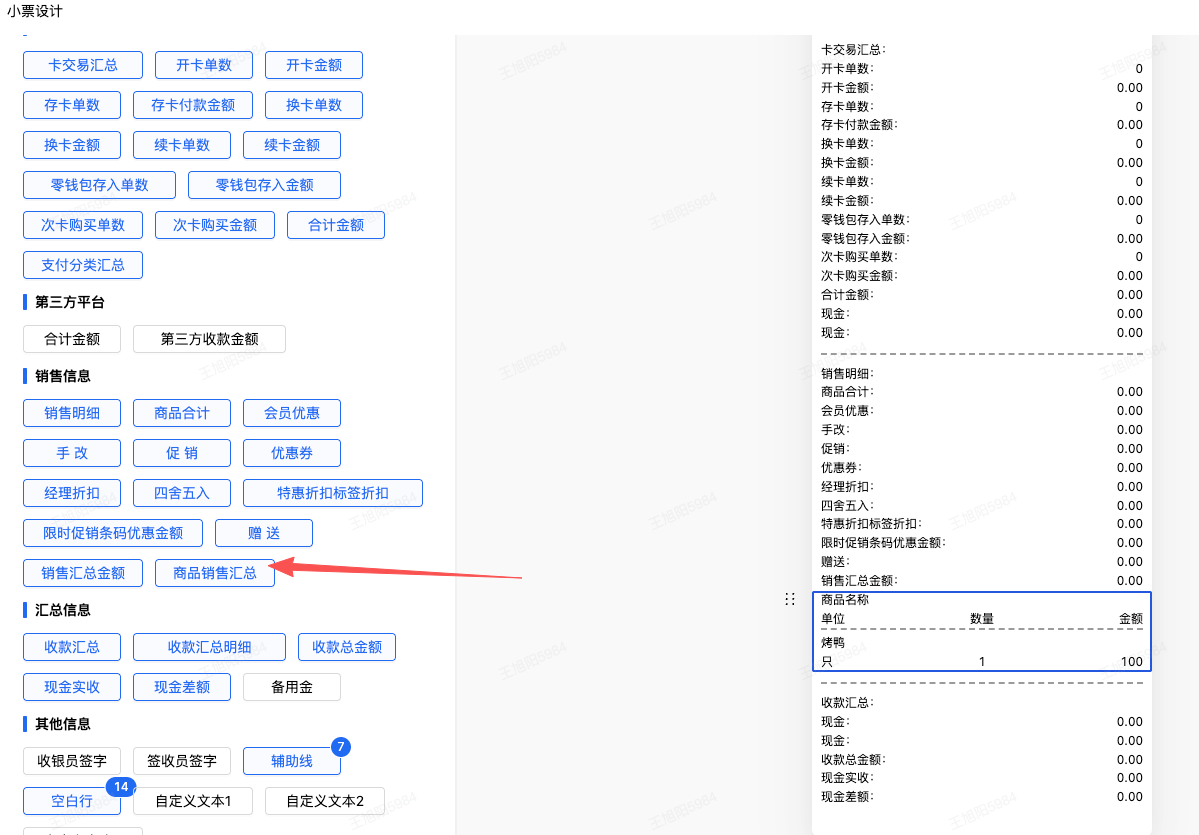
Task: Select the 存卡单数 tag
Action: 72,105
